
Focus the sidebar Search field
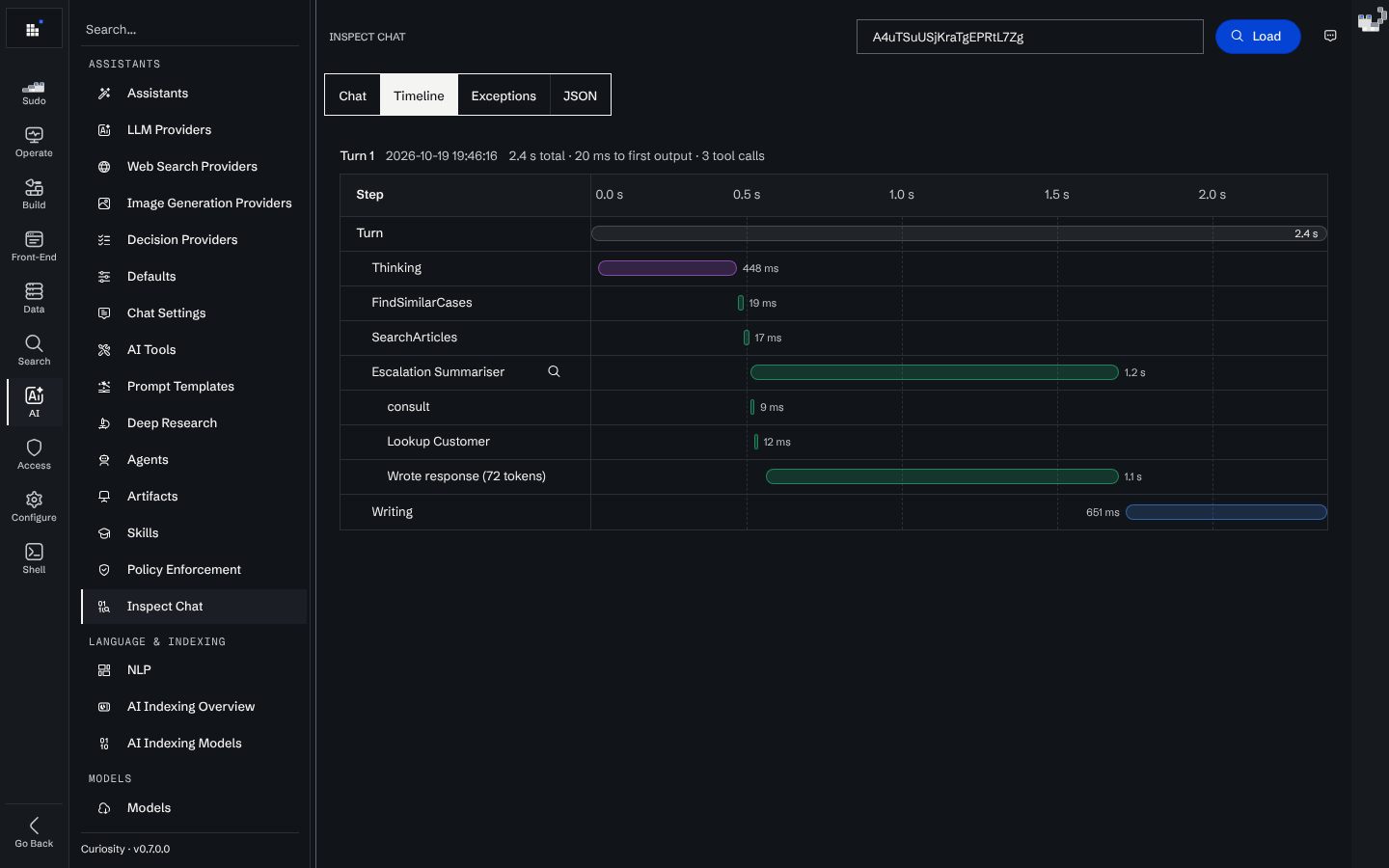tap(190, 30)
